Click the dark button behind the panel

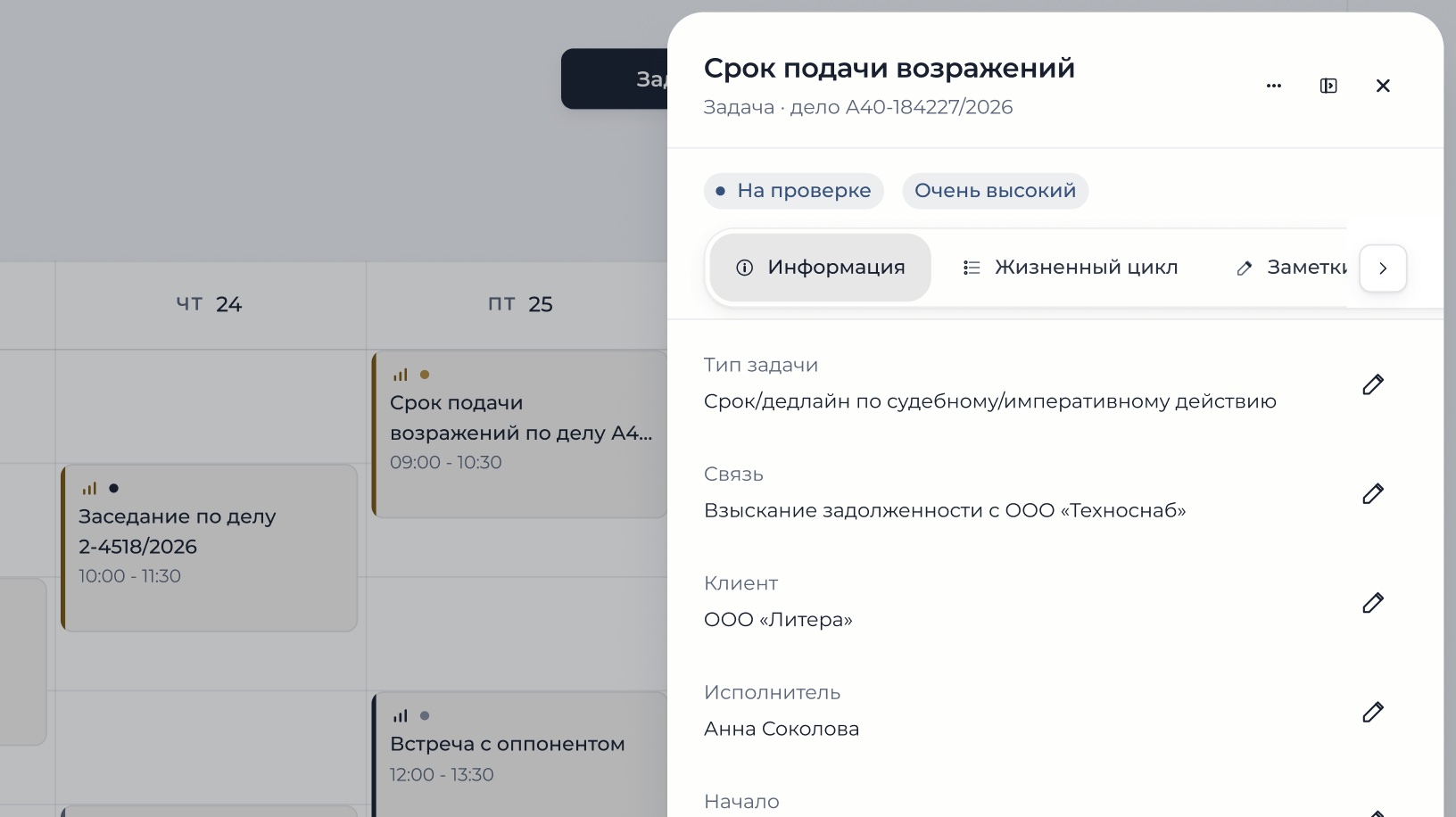614,78
